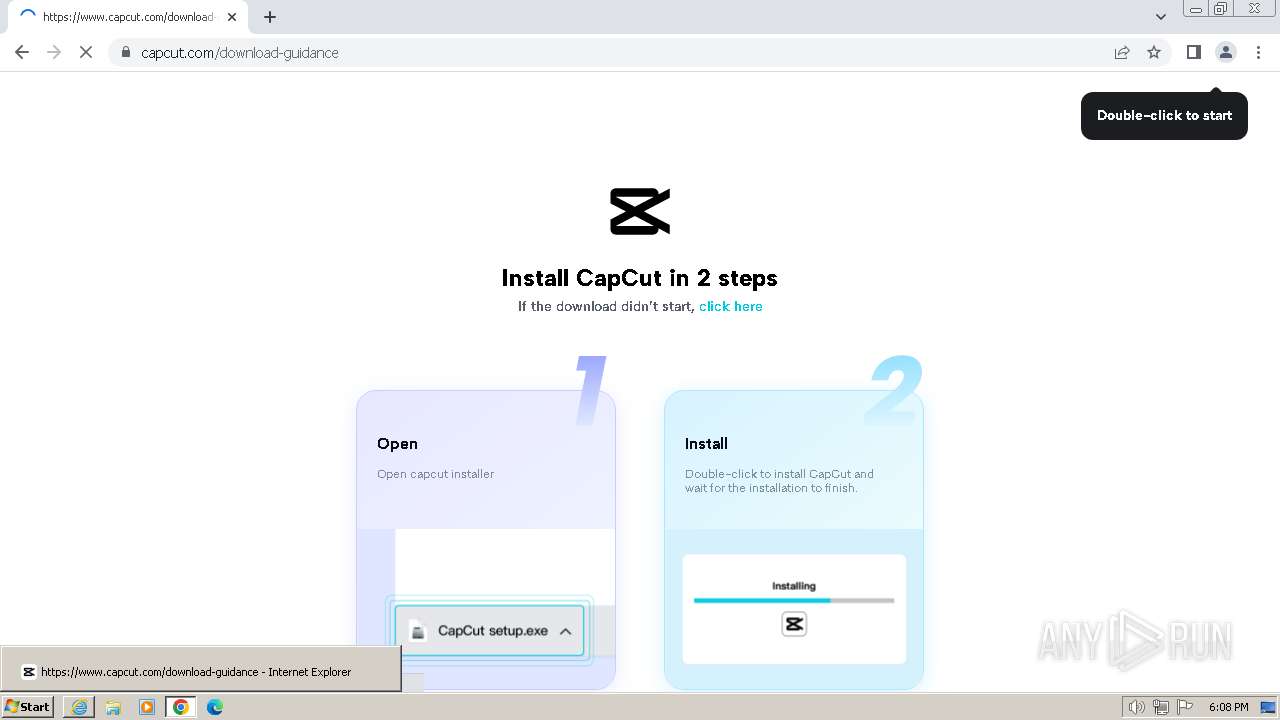Screen dimensions: 1280x720
Task: Click the volume speaker tray icon
Action: click(x=1136, y=707)
